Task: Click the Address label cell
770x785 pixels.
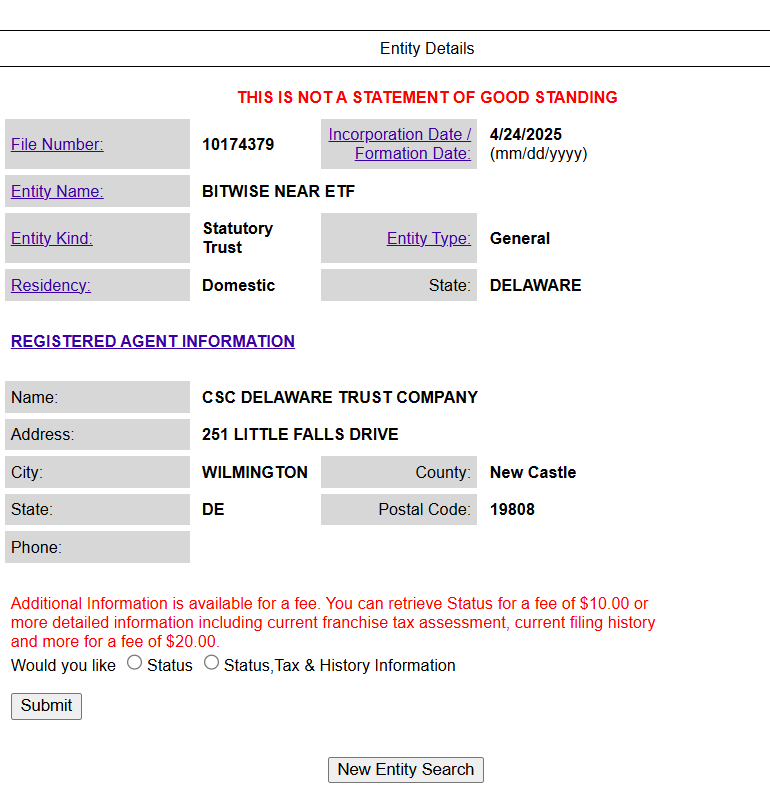Action: [98, 435]
